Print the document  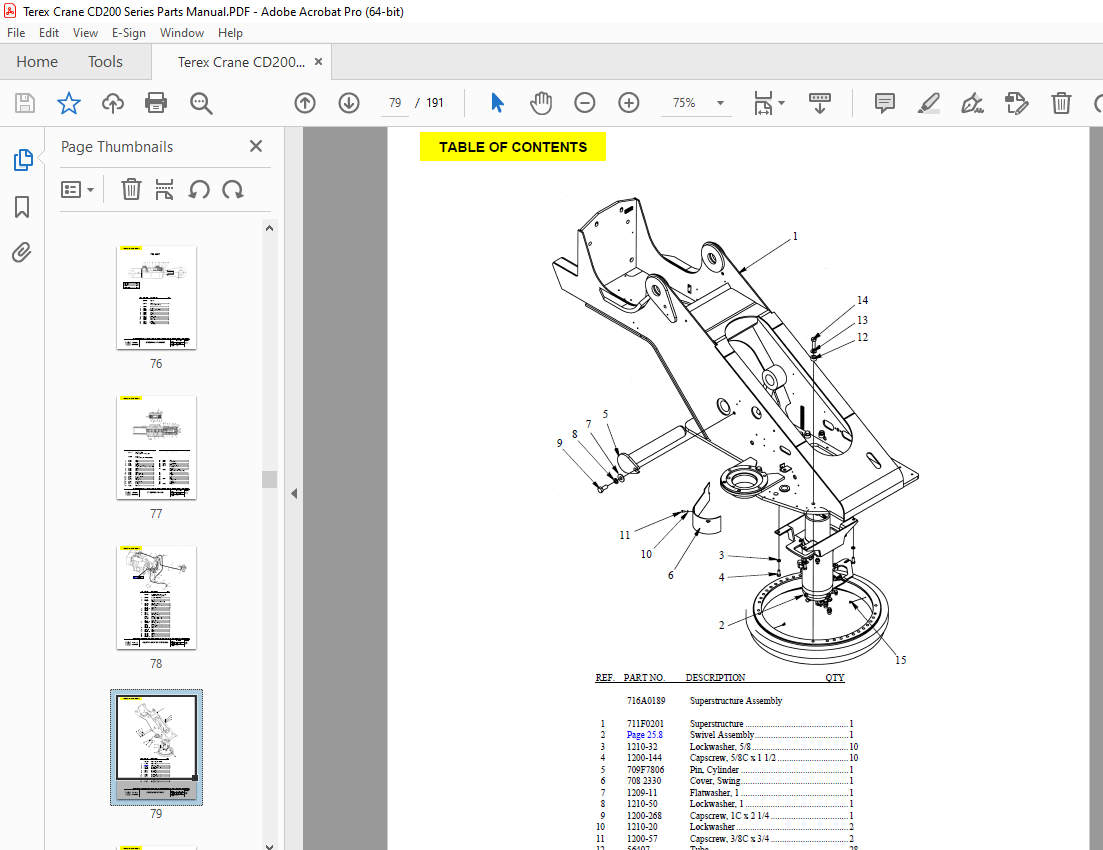[155, 103]
